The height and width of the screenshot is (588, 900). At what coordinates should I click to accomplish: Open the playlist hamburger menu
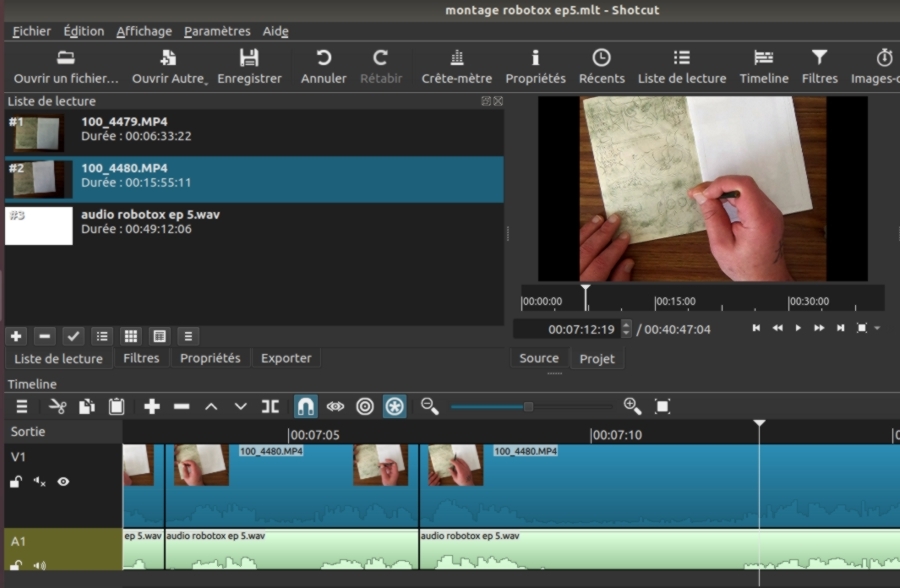coord(189,336)
